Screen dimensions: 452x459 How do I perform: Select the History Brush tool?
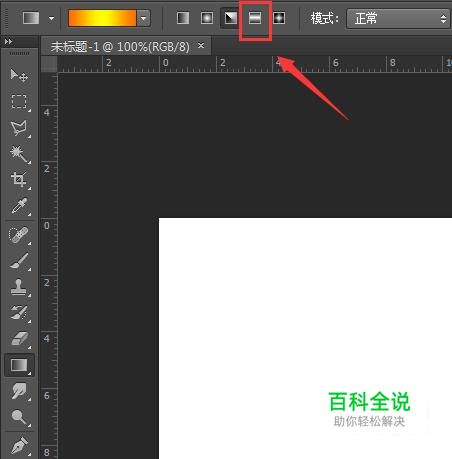point(19,313)
